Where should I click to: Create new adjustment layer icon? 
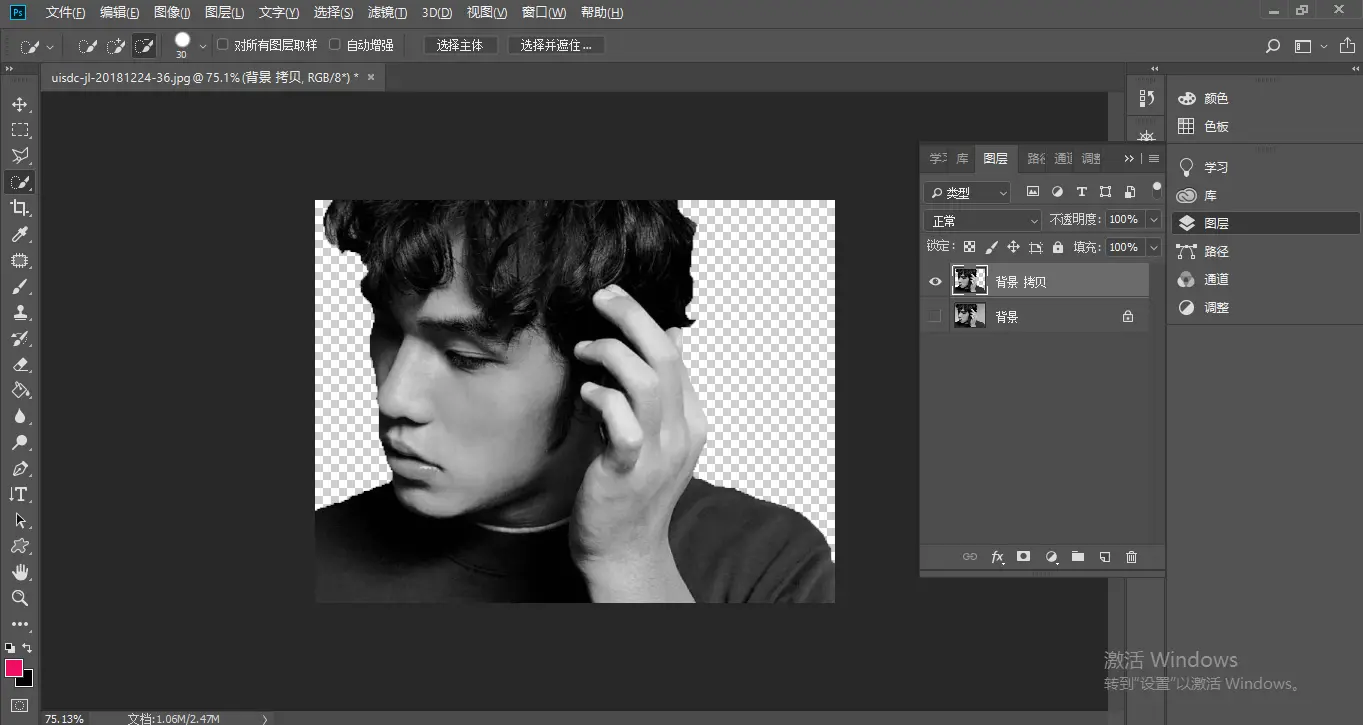1051,557
